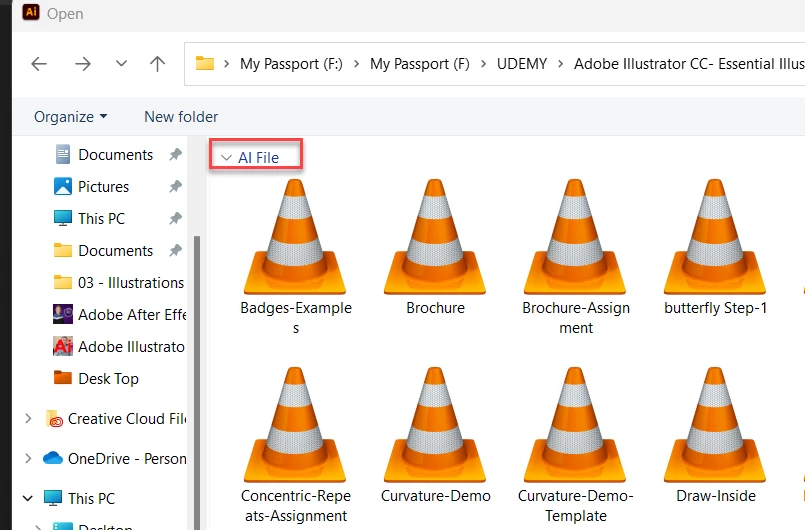Open pinned Documents in quick access

[116, 155]
